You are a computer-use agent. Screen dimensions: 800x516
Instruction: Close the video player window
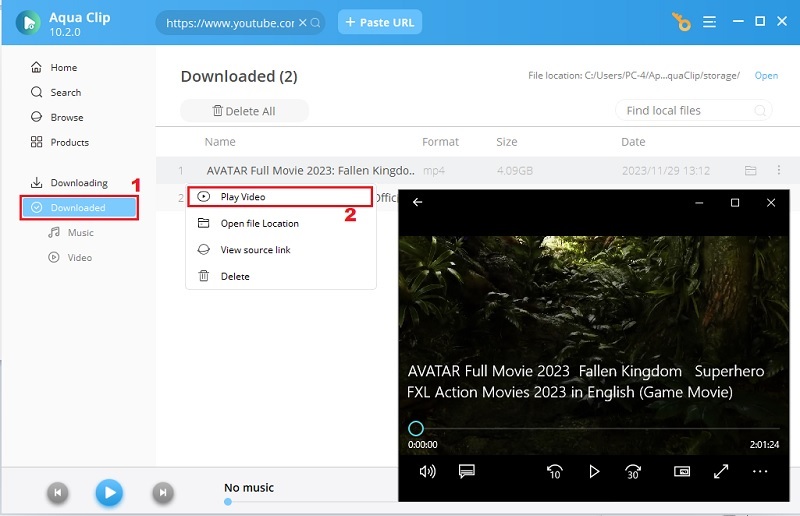point(771,203)
